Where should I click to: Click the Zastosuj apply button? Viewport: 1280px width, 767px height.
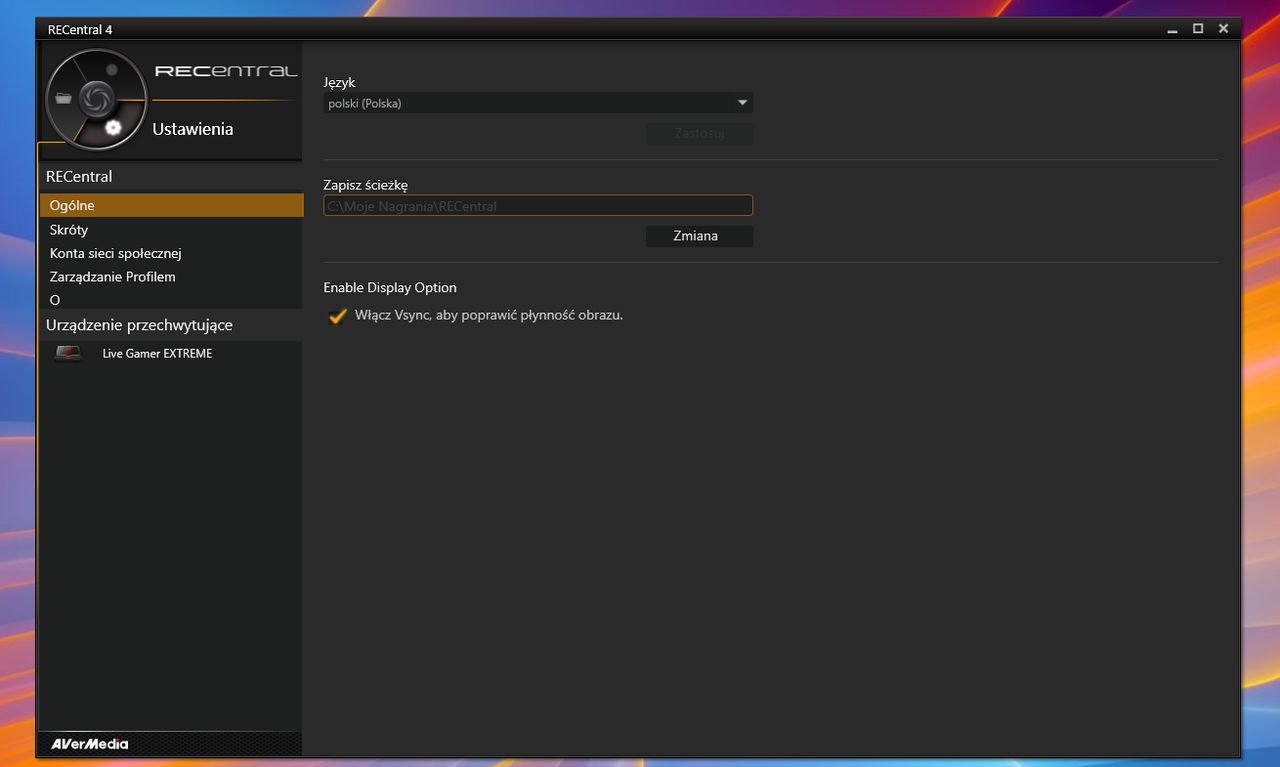coord(699,133)
